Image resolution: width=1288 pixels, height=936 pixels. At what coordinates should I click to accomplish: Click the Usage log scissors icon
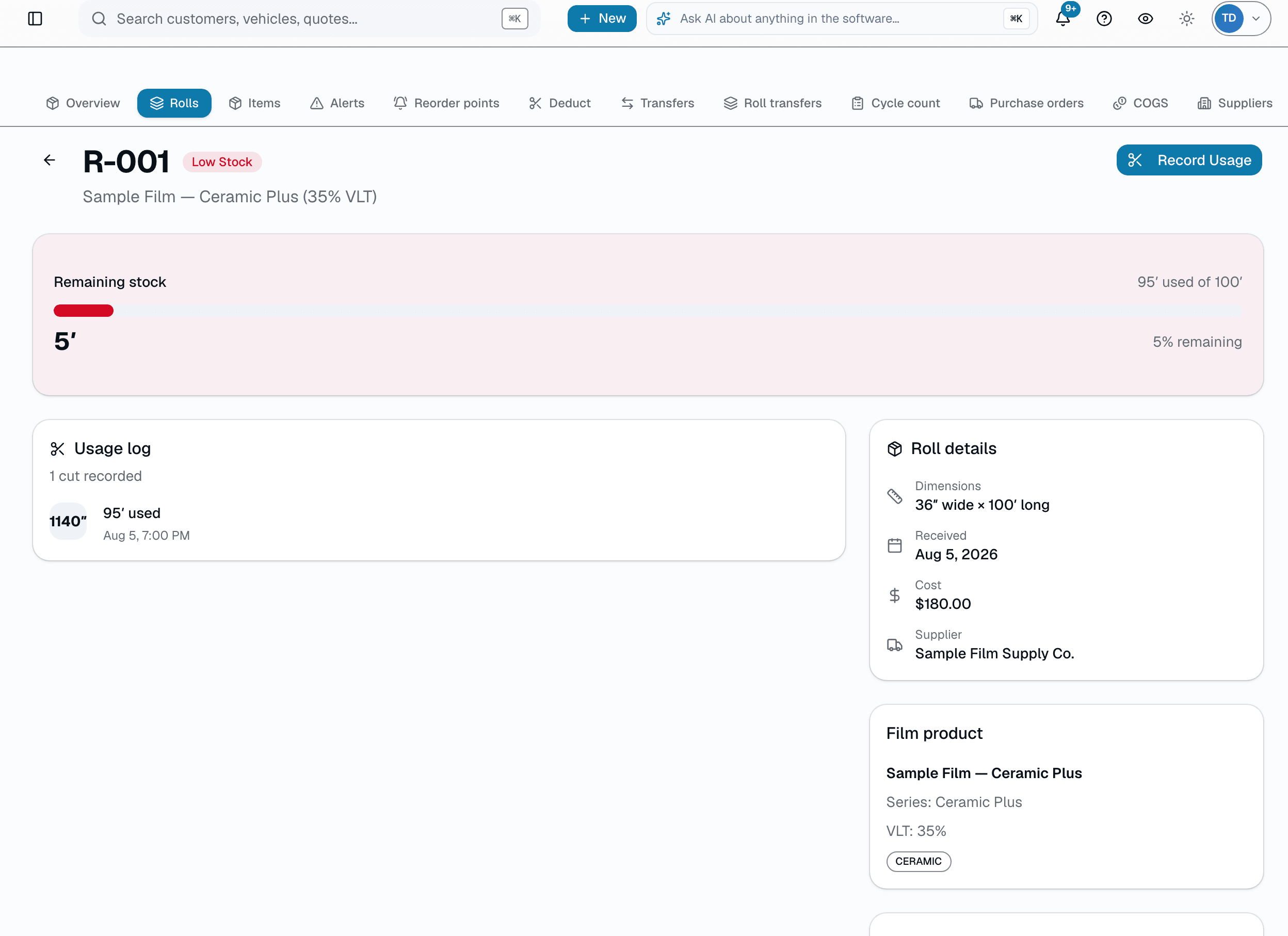tap(57, 449)
